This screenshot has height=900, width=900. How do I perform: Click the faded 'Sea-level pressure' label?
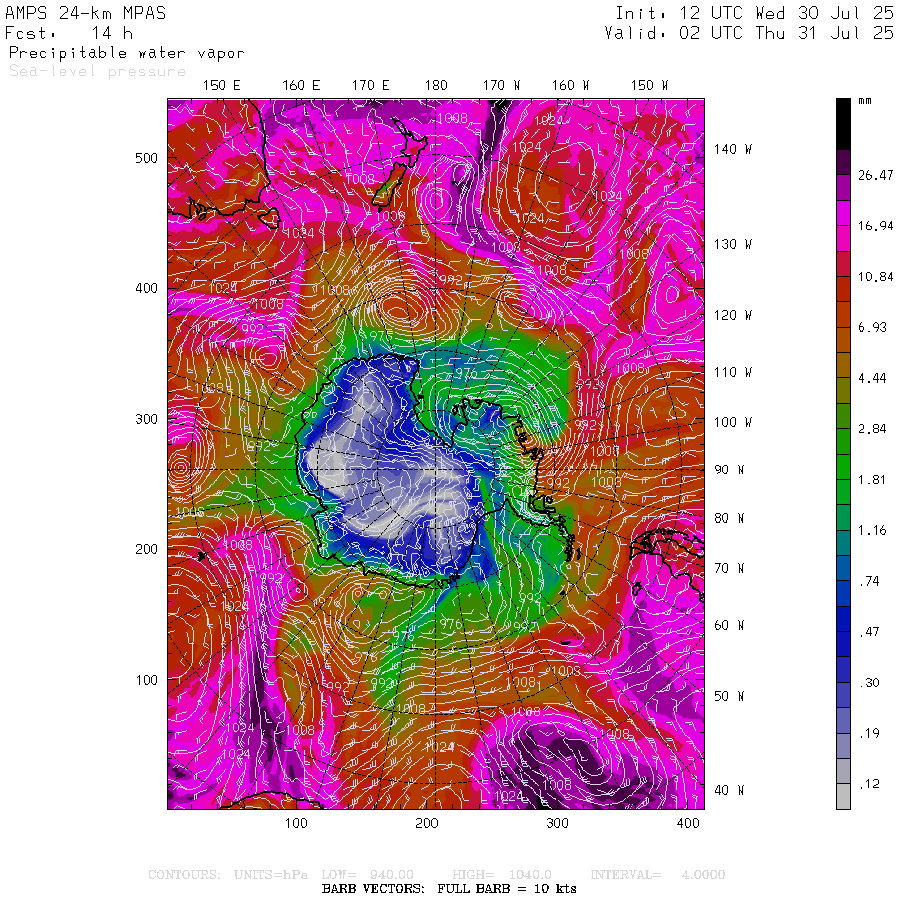point(98,71)
